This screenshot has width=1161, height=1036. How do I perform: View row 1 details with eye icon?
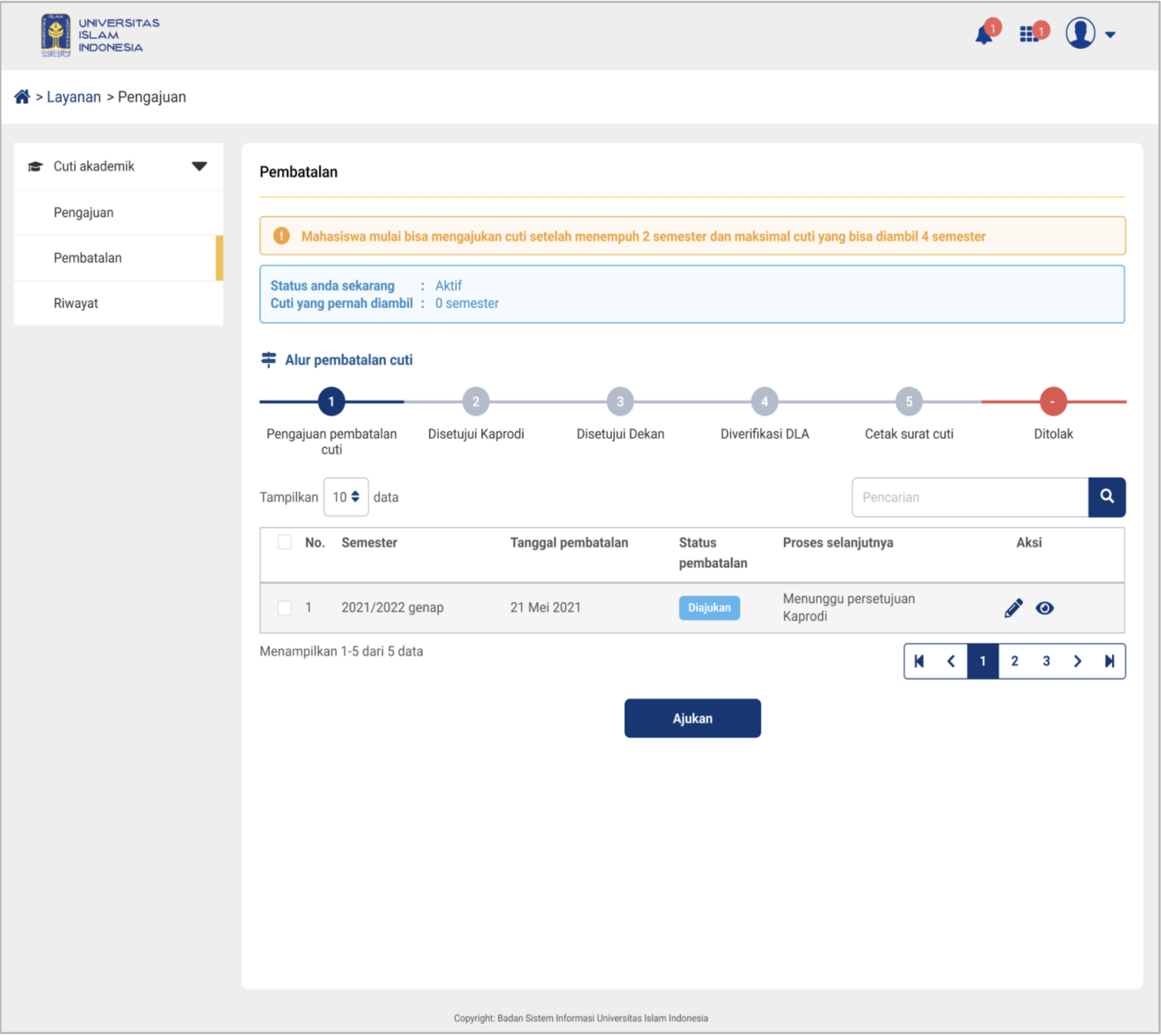point(1044,608)
